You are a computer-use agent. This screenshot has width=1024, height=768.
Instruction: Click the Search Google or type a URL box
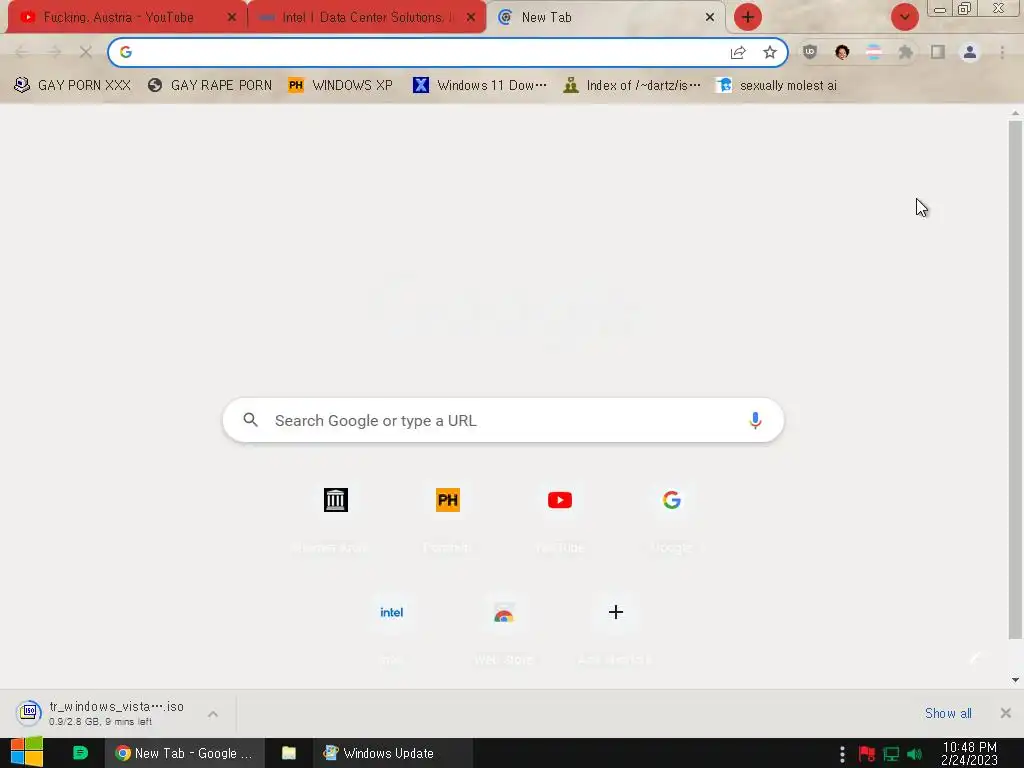(x=503, y=421)
